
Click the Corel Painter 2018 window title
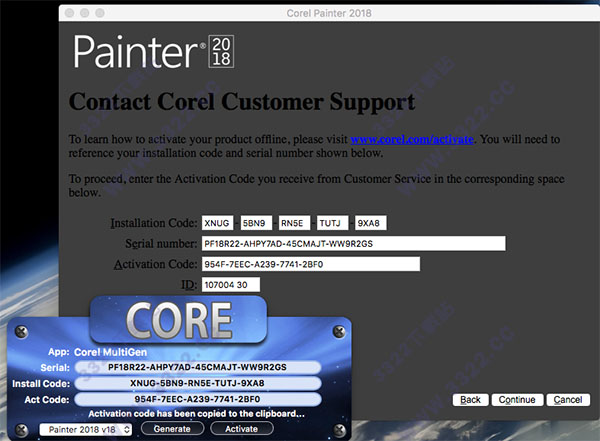pyautogui.click(x=329, y=13)
